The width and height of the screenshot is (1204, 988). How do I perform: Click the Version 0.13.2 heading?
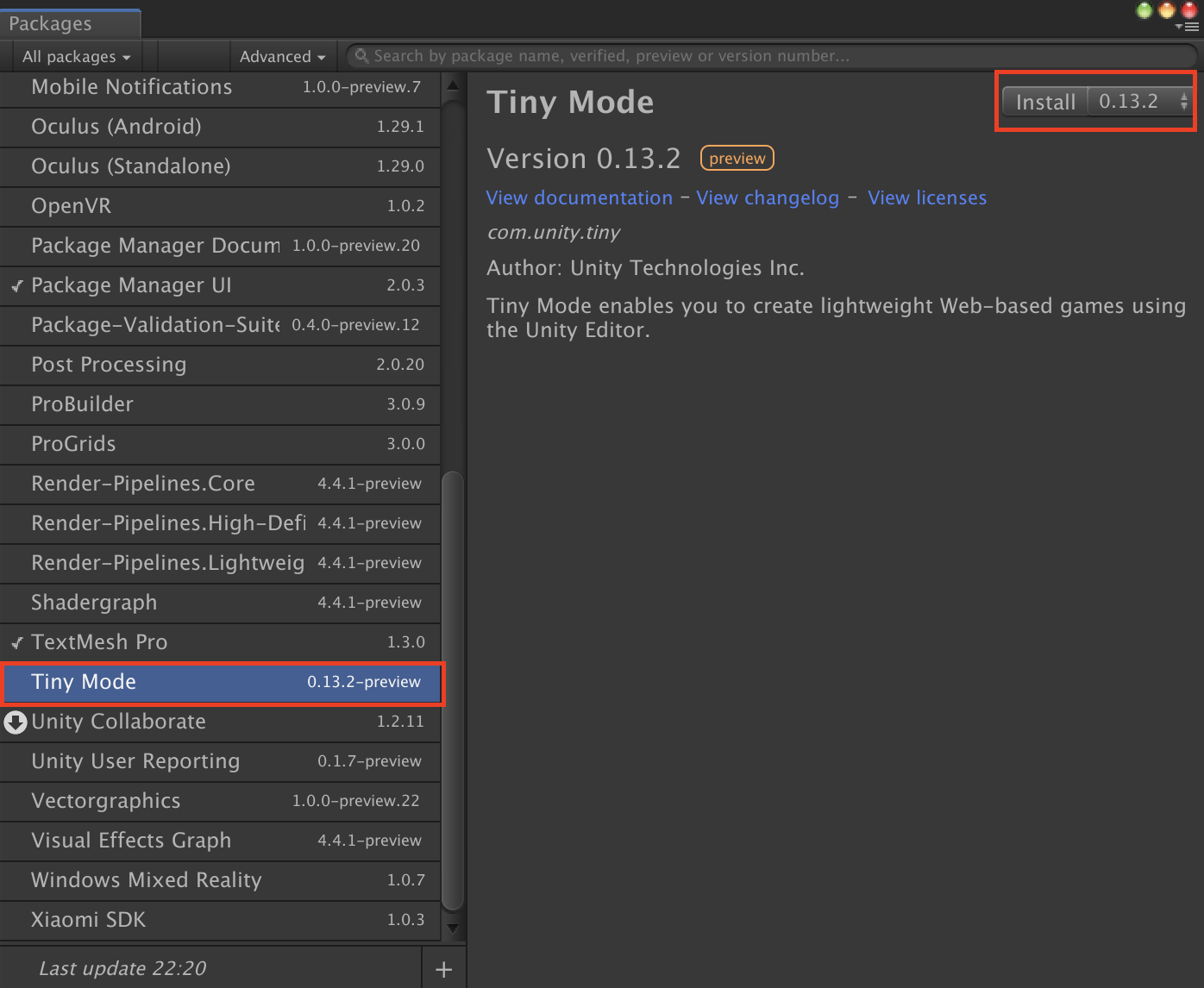584,159
